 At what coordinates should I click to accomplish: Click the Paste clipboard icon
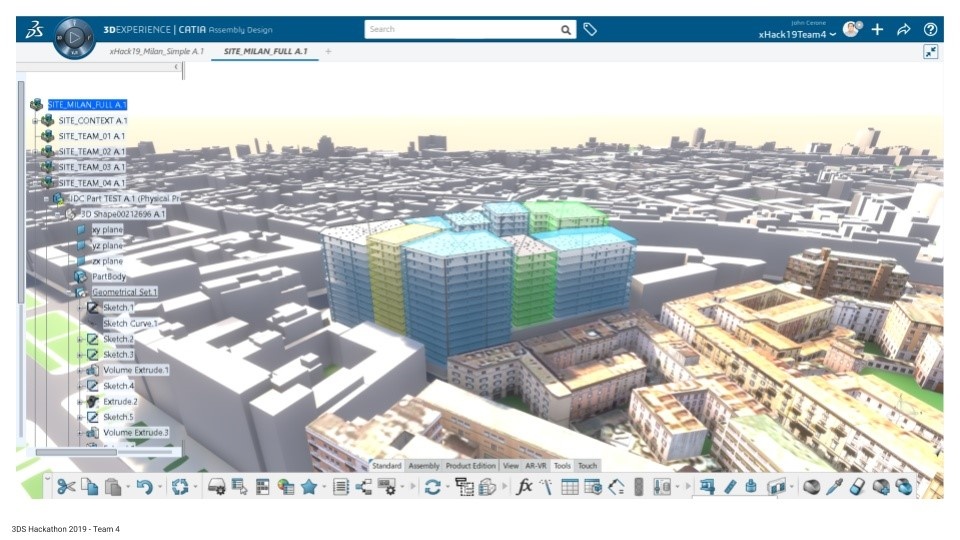click(x=113, y=487)
